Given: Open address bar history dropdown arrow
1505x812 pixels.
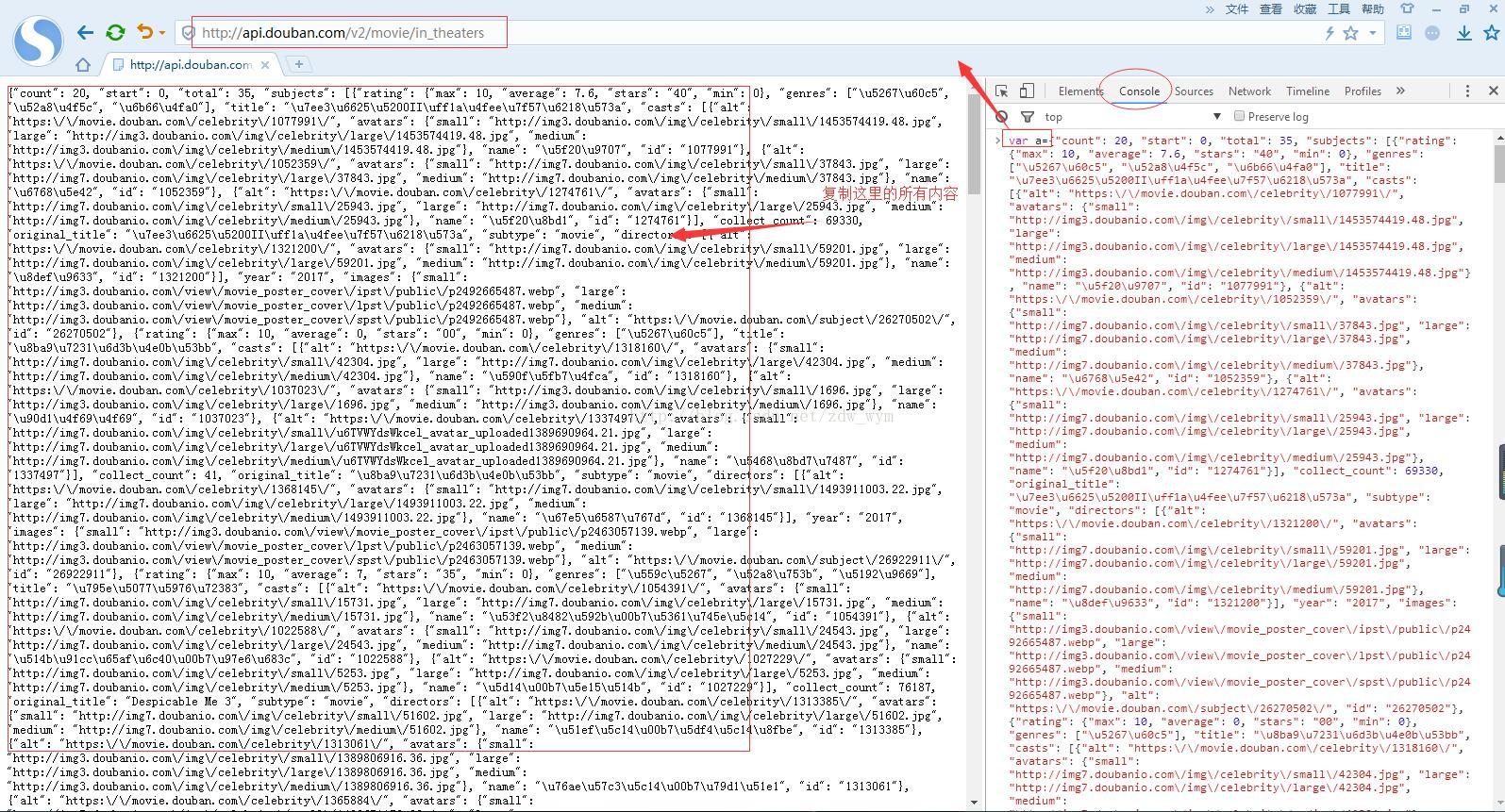Looking at the screenshot, I should tap(1372, 33).
